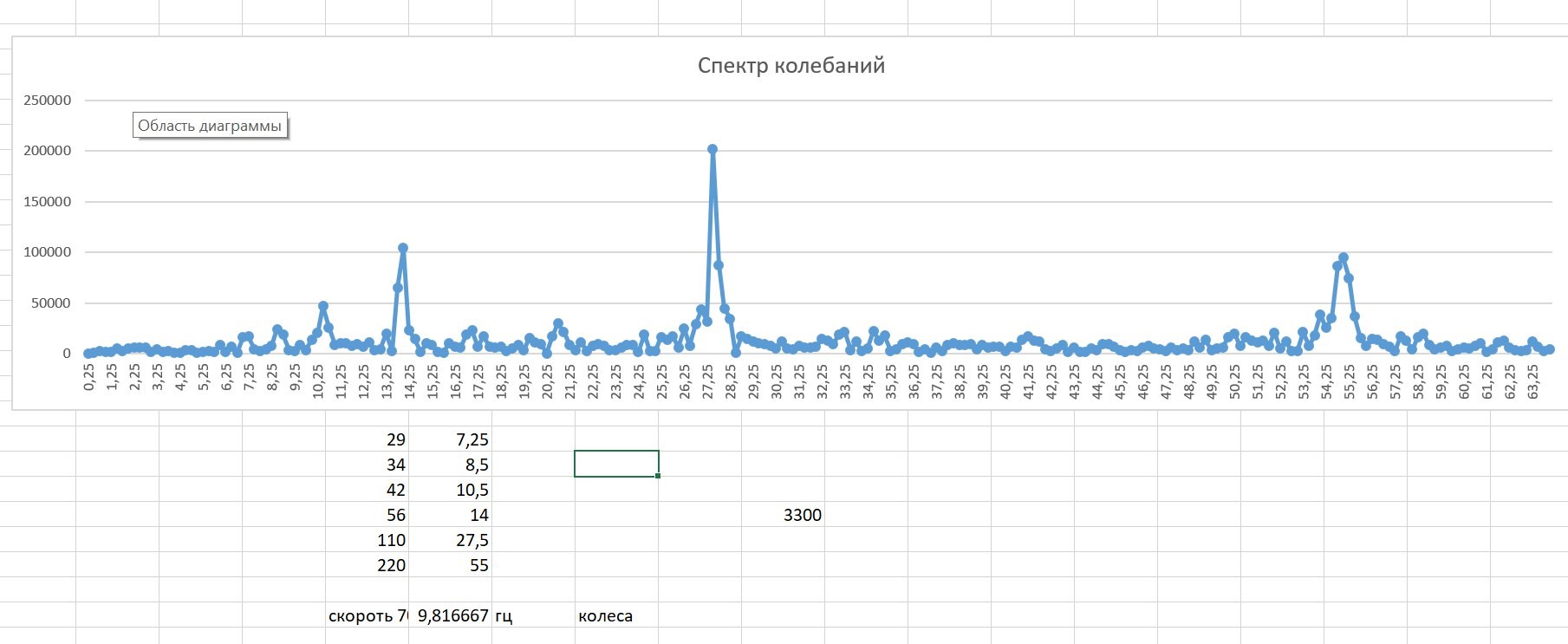The height and width of the screenshot is (644, 1568).
Task: Select the tallest spectrum peak data point
Action: (712, 149)
